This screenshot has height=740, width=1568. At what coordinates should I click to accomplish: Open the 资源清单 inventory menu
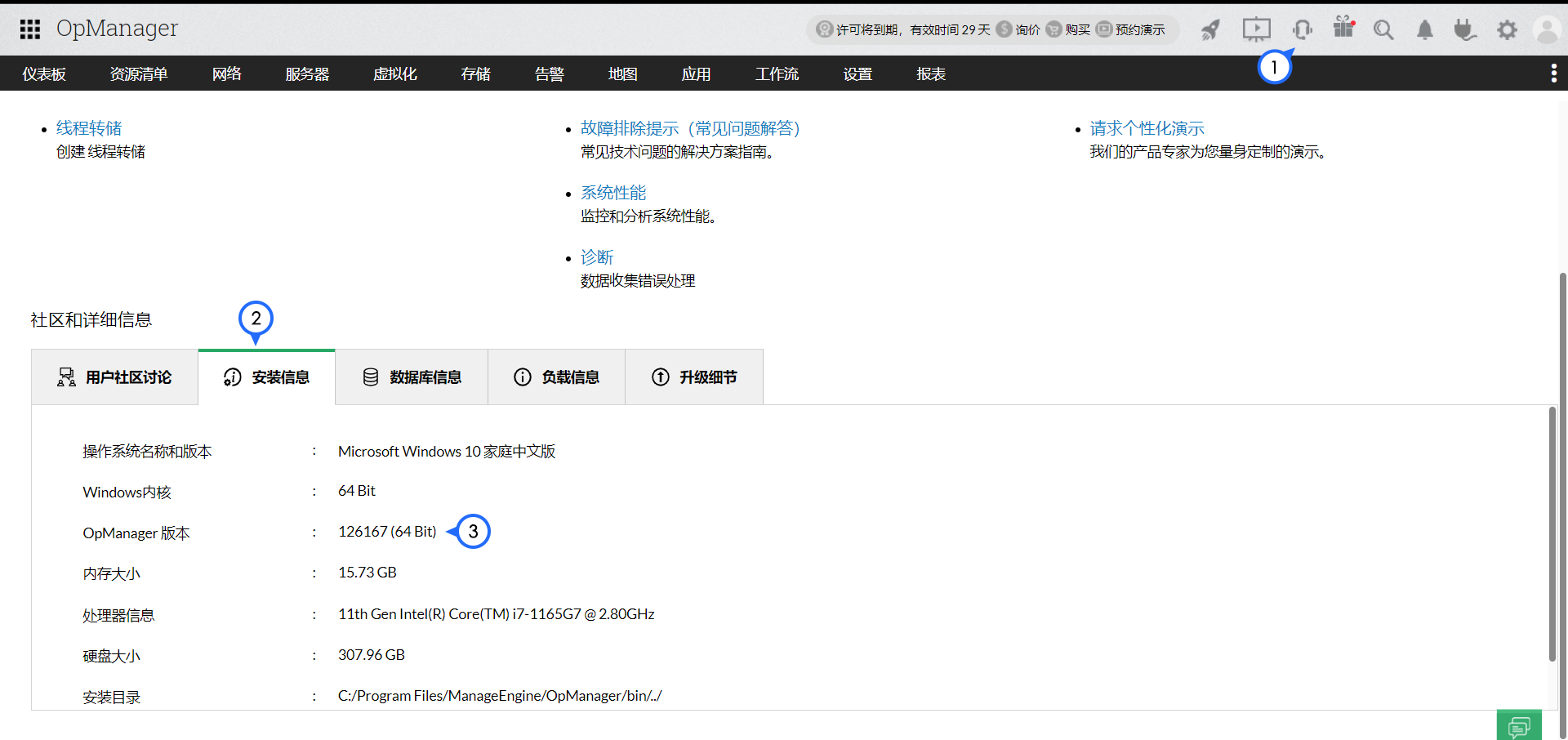pos(139,74)
